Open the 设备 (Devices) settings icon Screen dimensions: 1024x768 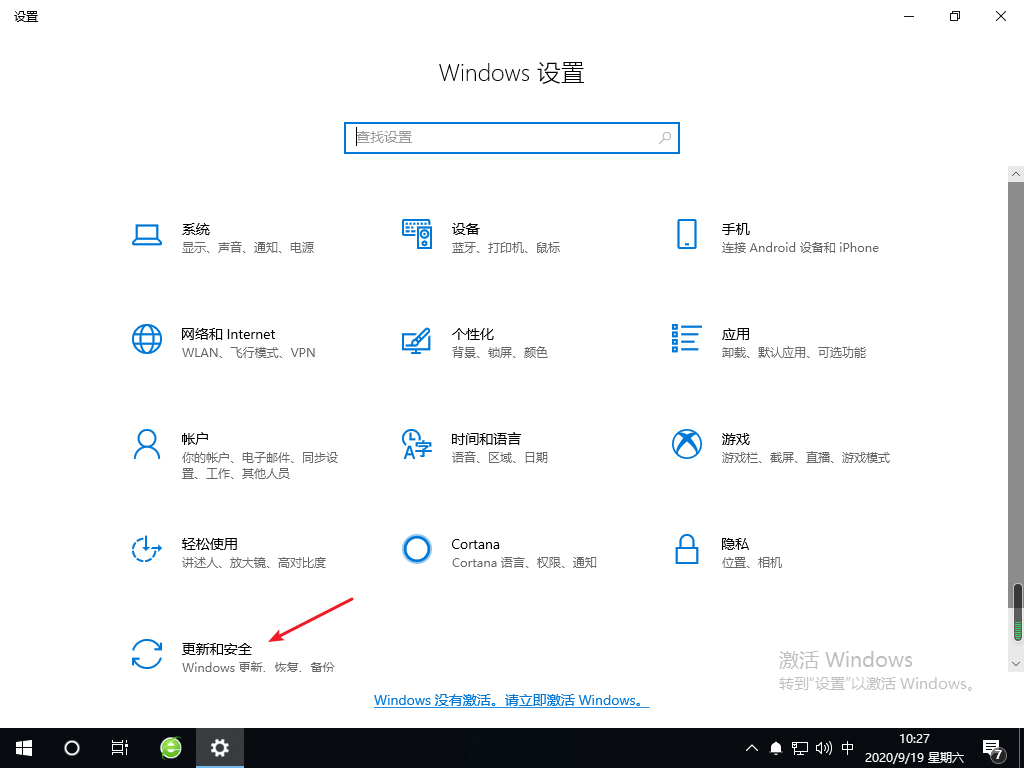click(x=416, y=234)
